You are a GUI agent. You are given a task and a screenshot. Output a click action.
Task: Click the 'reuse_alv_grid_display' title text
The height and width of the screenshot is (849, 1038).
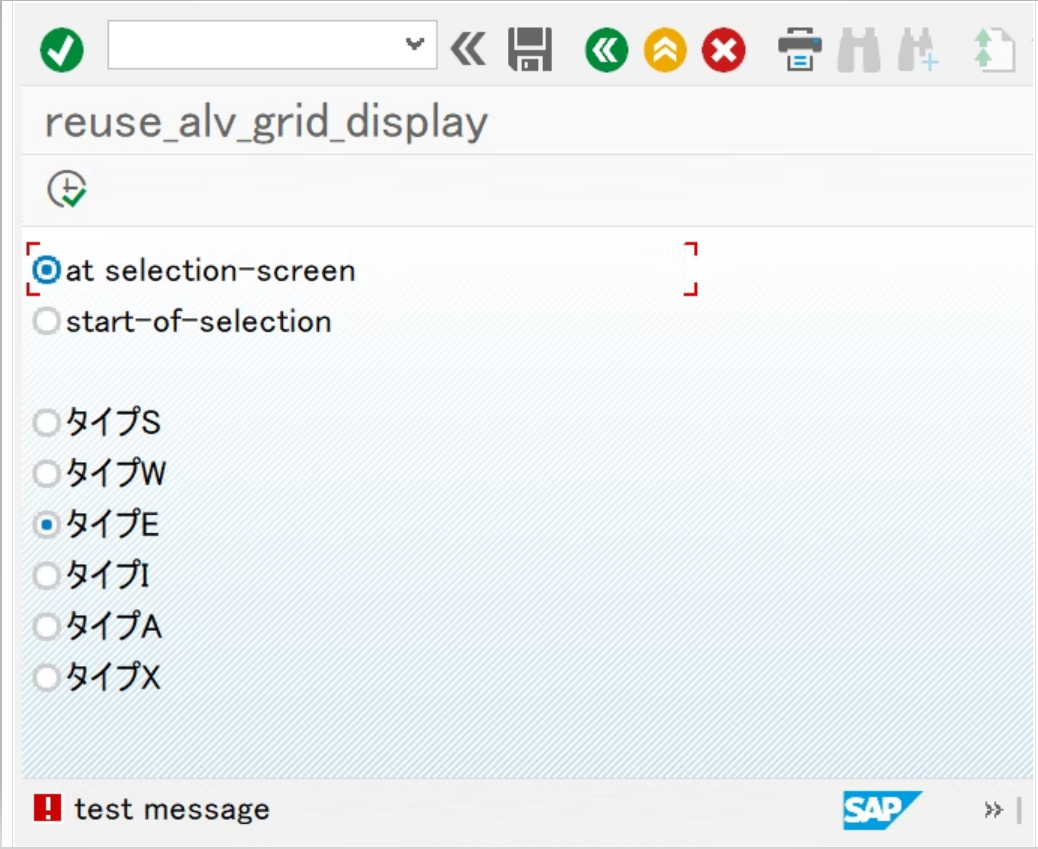266,123
